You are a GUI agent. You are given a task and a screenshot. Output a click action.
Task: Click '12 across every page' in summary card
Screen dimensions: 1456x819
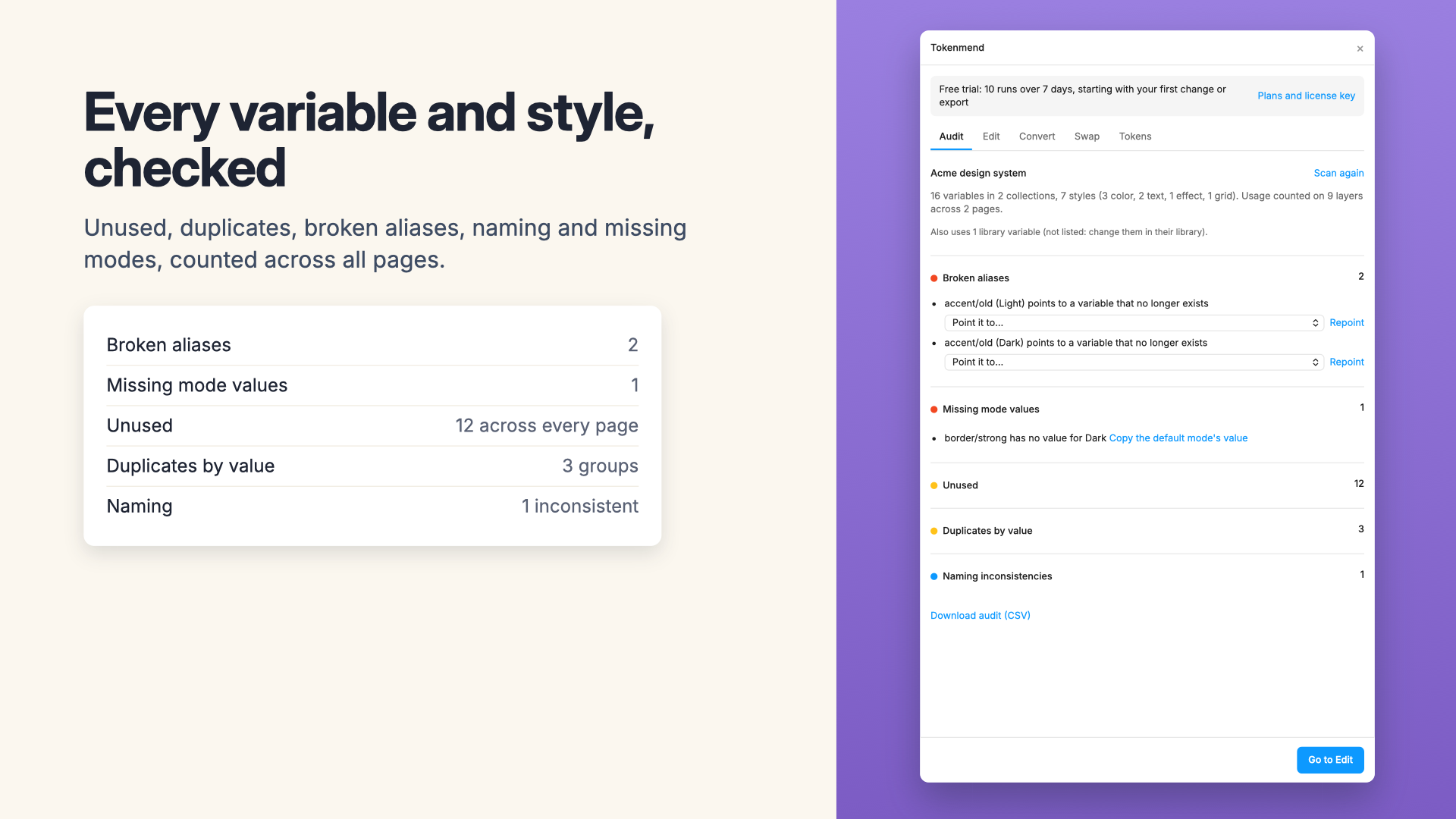(546, 426)
